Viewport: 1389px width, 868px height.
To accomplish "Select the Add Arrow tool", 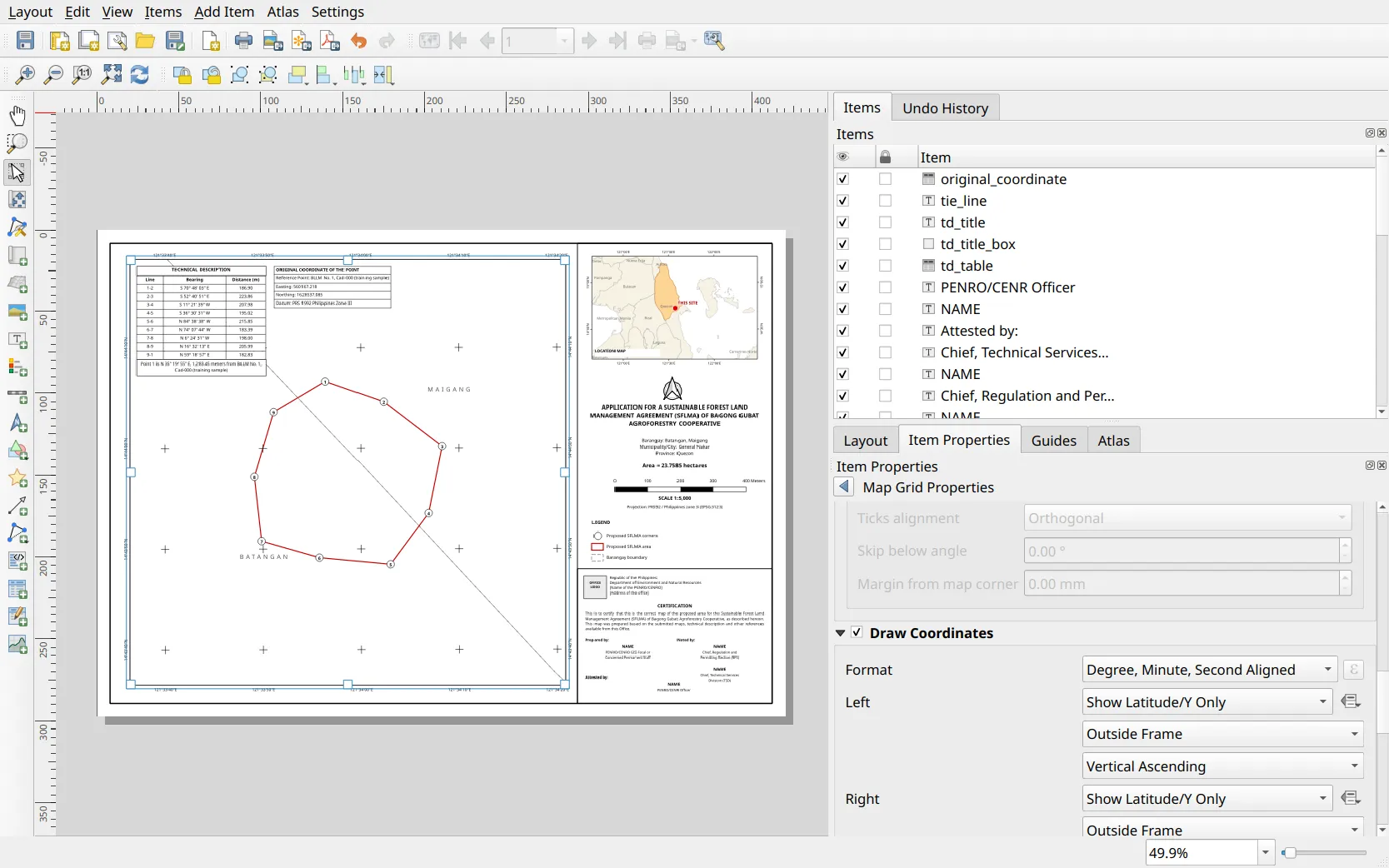I will coord(17,506).
